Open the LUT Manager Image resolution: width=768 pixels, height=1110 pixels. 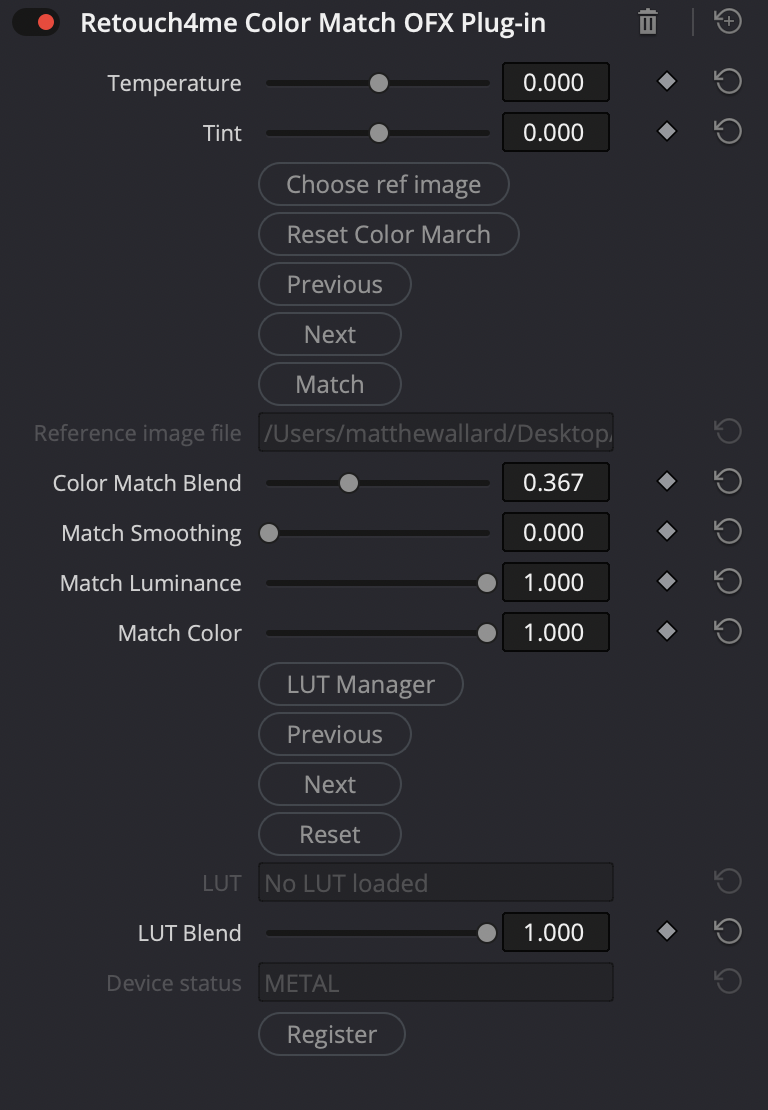point(360,684)
